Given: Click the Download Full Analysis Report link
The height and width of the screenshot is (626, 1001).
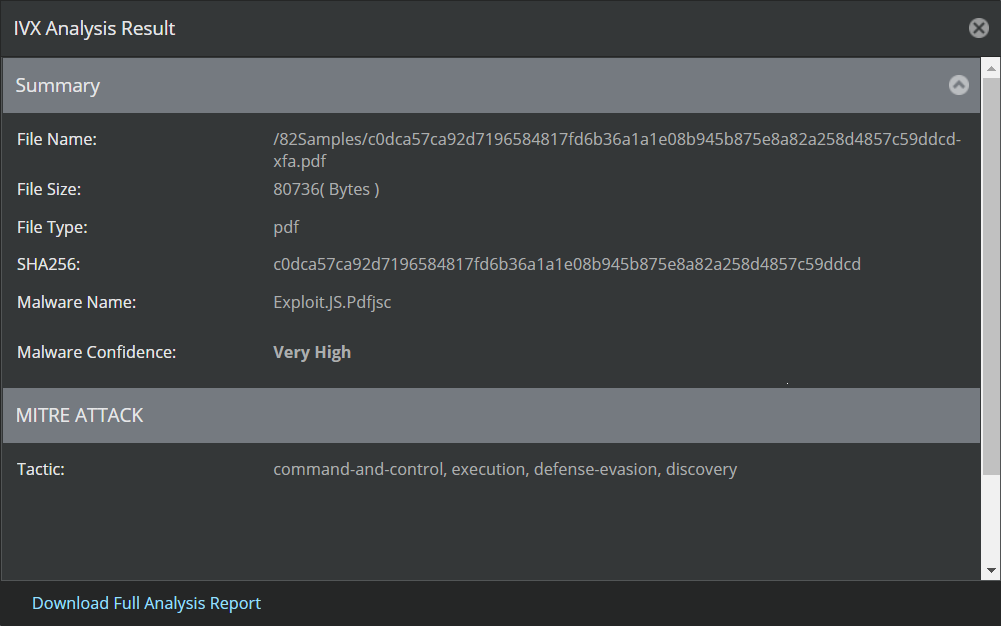Looking at the screenshot, I should tap(146, 603).
